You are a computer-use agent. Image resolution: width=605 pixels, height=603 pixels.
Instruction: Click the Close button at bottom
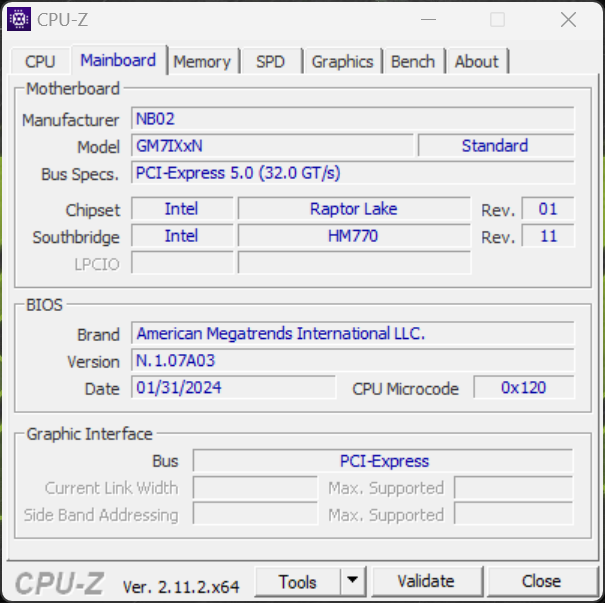541,581
